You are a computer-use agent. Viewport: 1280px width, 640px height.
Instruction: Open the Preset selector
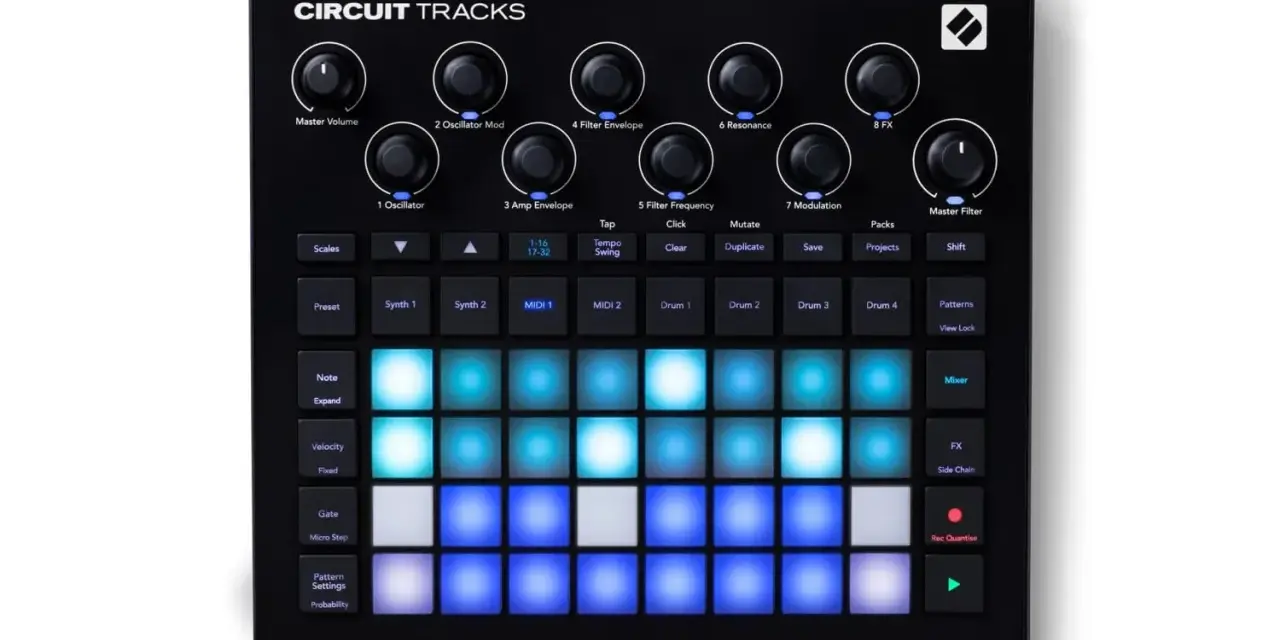pyautogui.click(x=326, y=306)
